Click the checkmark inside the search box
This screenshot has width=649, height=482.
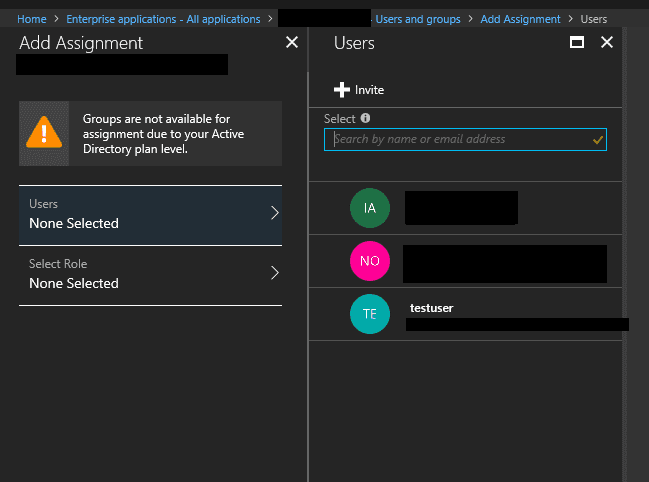[598, 140]
